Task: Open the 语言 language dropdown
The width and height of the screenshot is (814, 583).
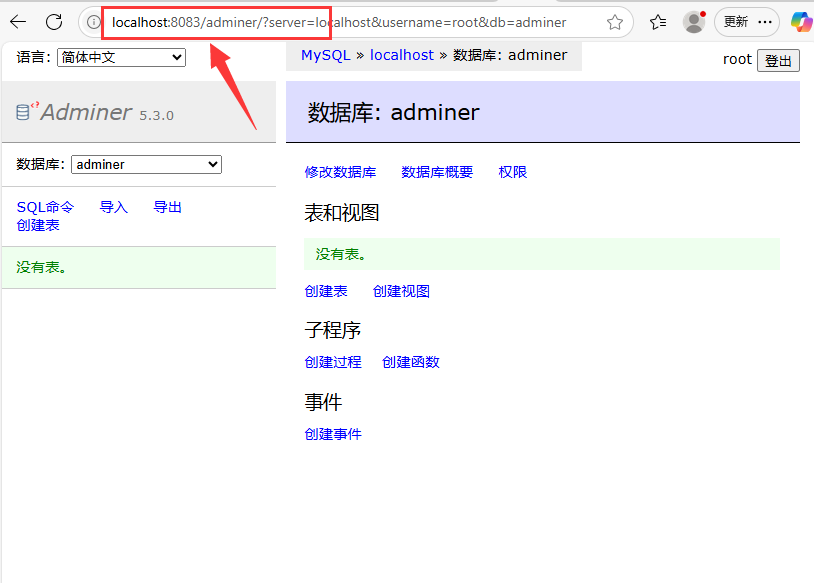Action: coord(120,57)
